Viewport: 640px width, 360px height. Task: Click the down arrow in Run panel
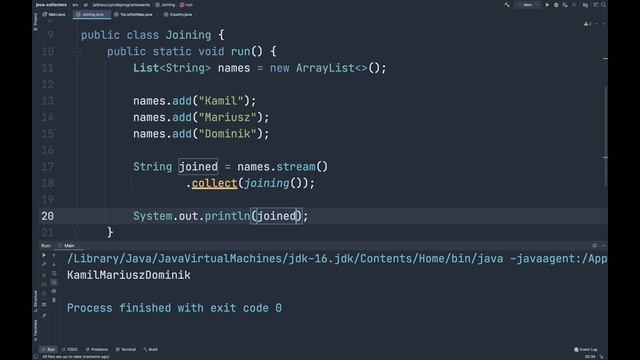[x=54, y=264]
